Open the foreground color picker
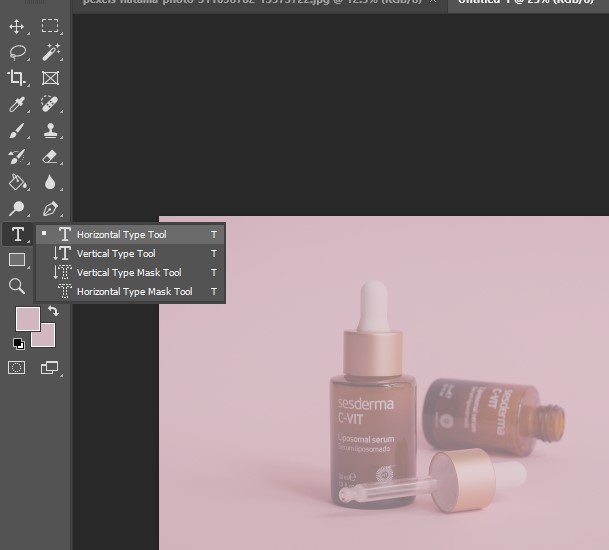Viewport: 609px width, 550px height. 28,319
